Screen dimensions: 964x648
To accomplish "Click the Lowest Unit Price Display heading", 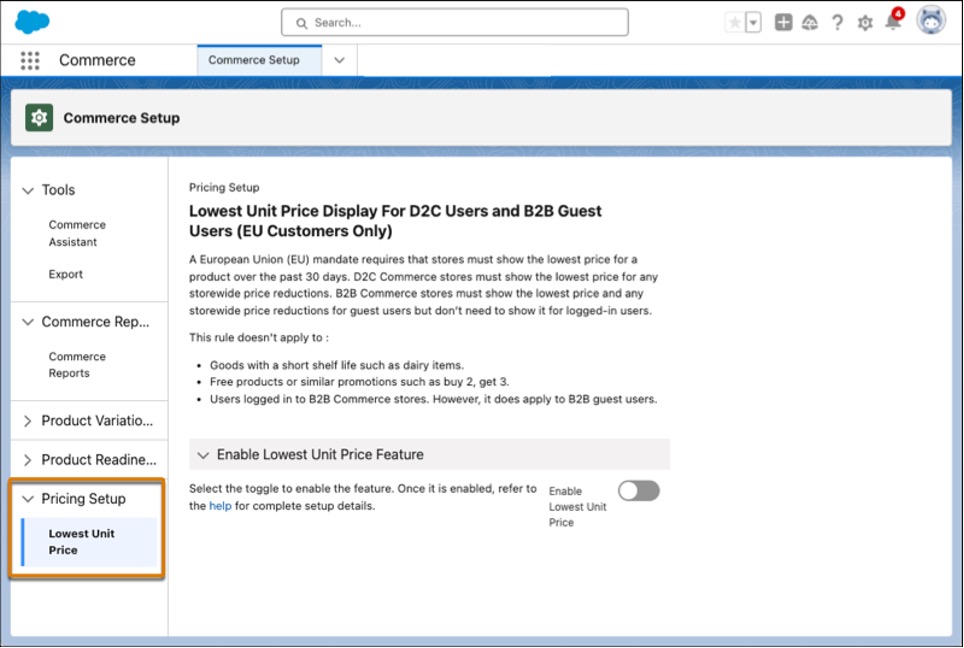I will (395, 221).
